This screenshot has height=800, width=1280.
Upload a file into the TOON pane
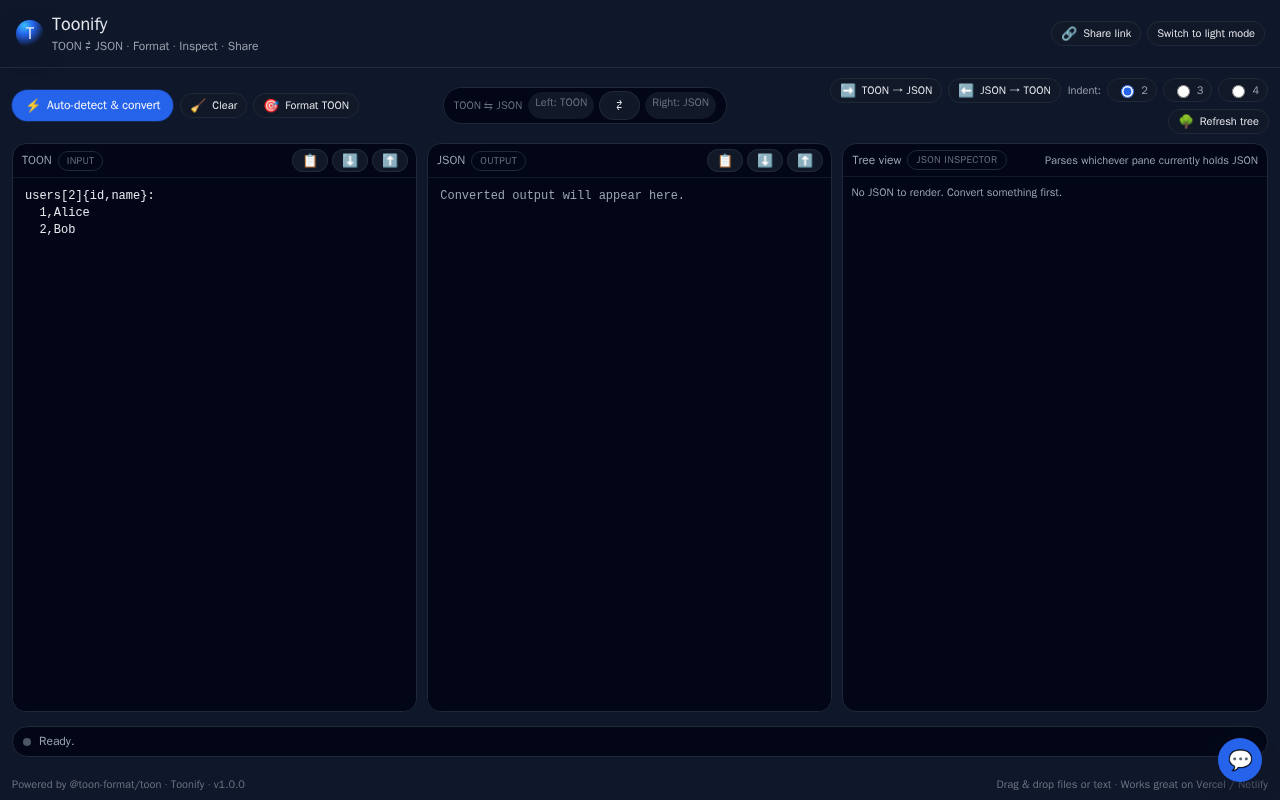390,161
